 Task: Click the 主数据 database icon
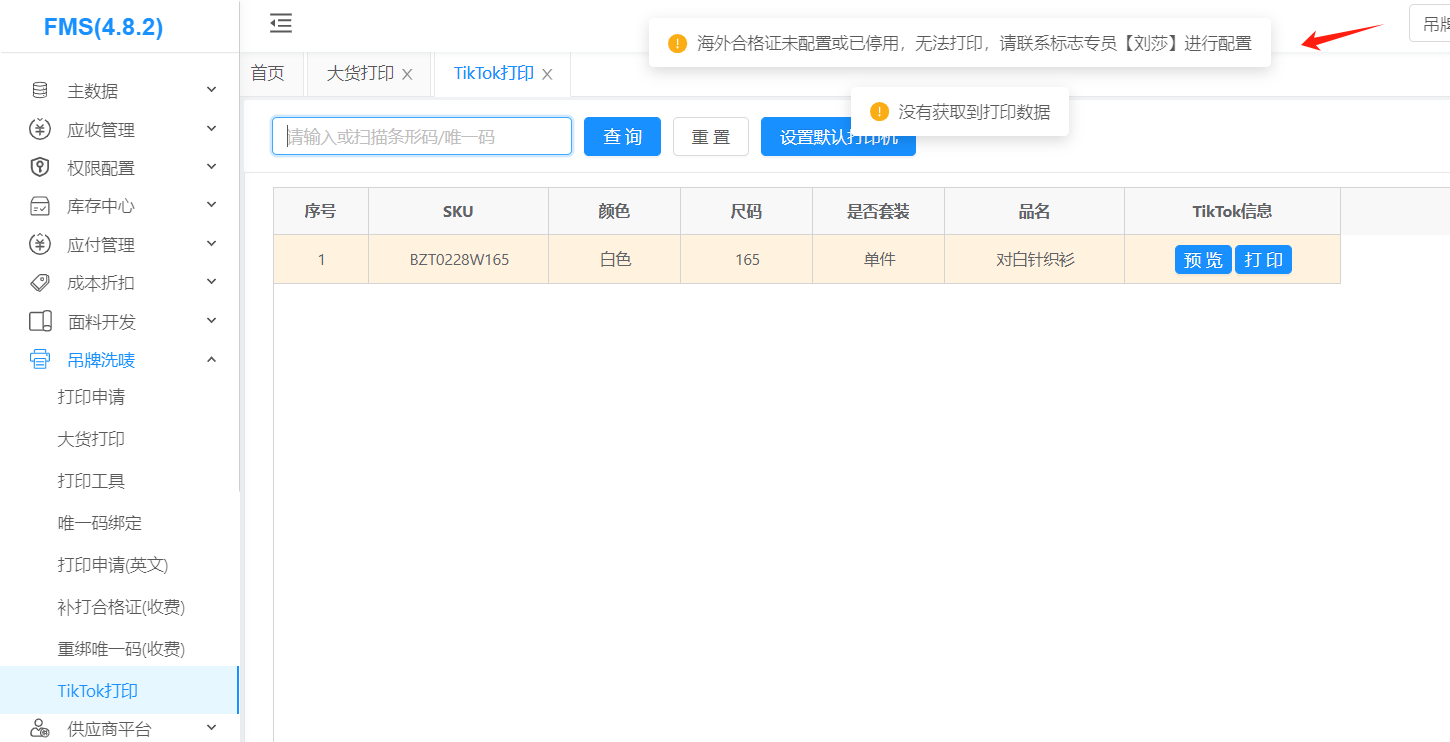40,91
